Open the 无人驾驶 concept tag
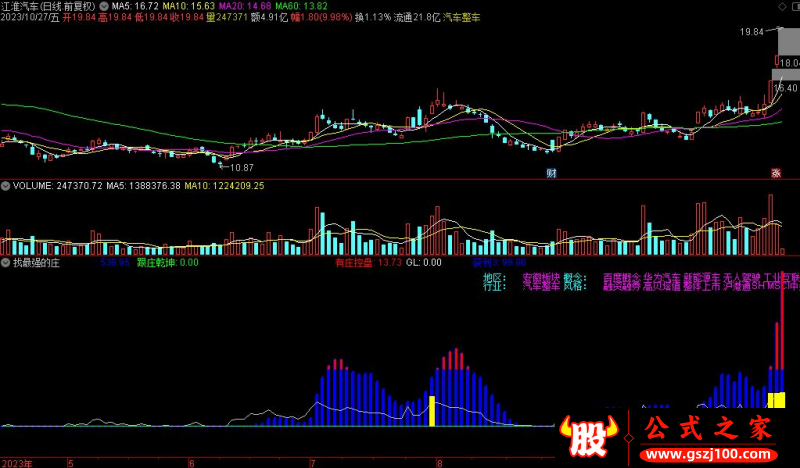Viewport: 800px width, 468px height. coord(742,278)
